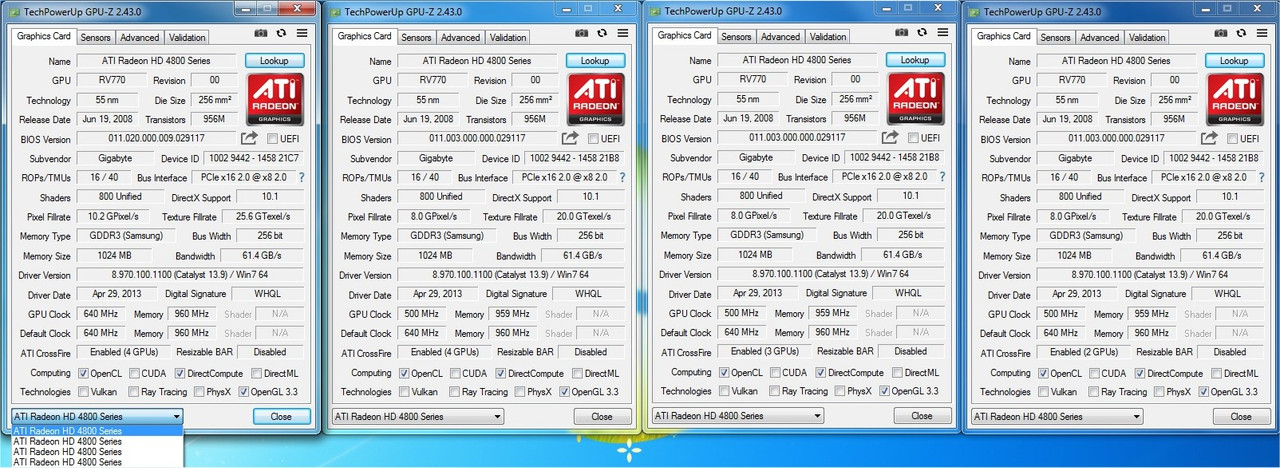Click the Lookup button in 2 GPUs window
Screen dimensions: 1280x468
tap(1234, 61)
